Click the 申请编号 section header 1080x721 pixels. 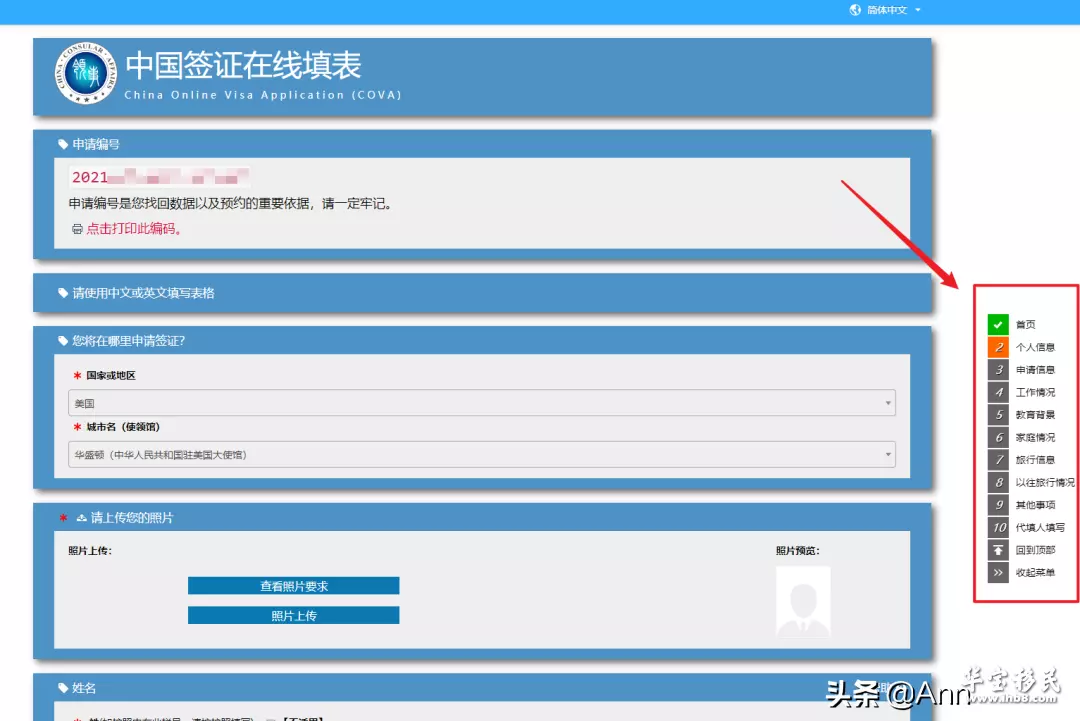click(x=96, y=144)
